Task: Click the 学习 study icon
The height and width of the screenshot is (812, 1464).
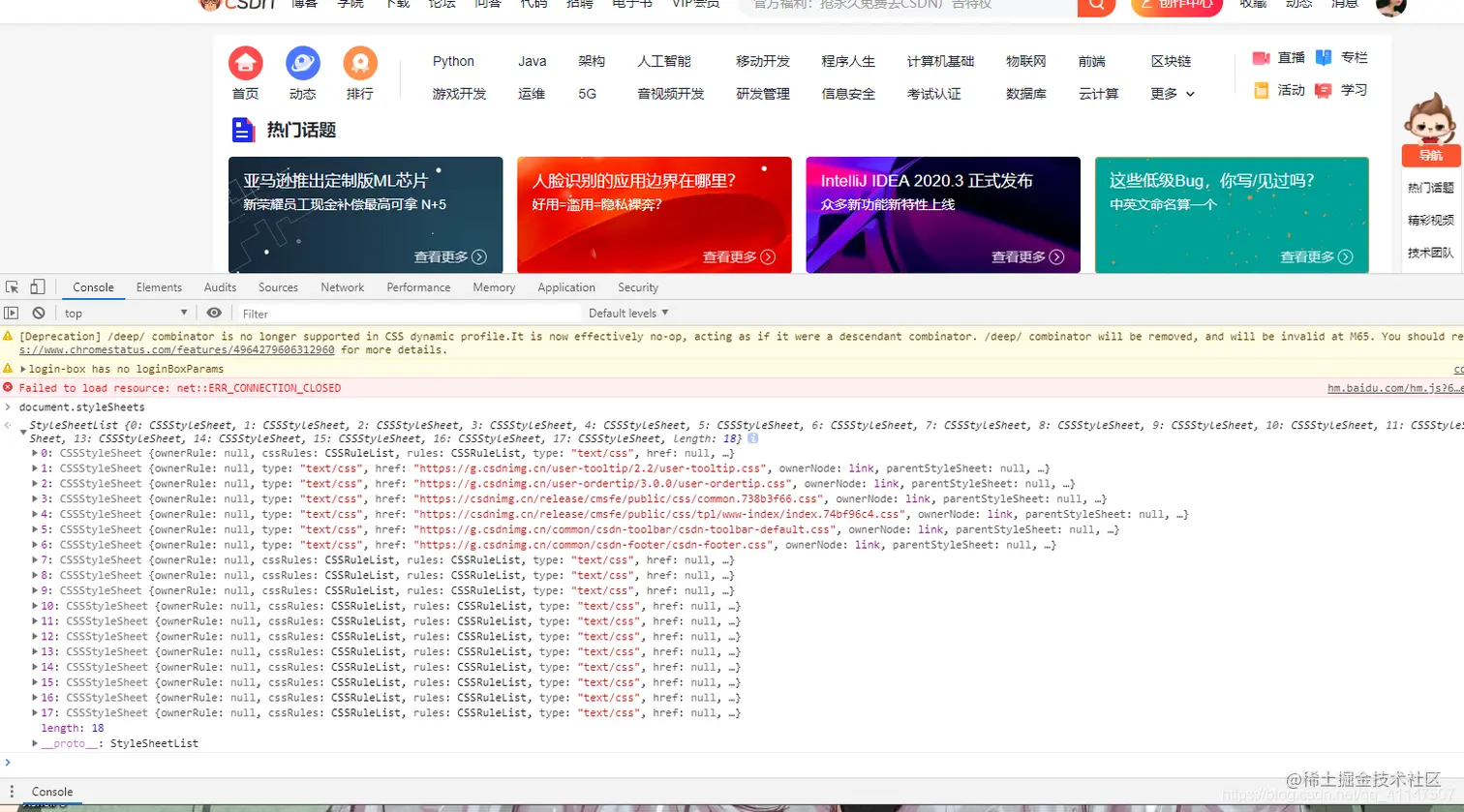Action: [1324, 90]
